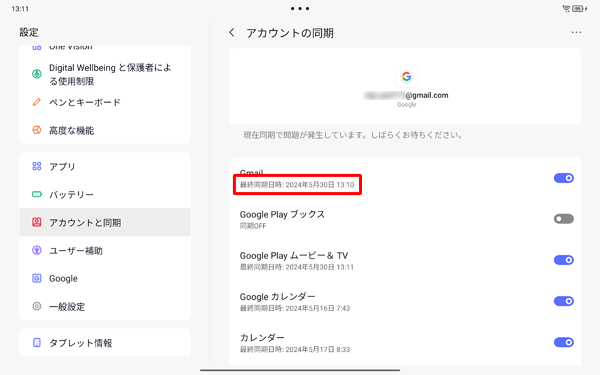Viewport: 600px width, 375px height.
Task: Tap the three dots at top center
Action: [300, 8]
